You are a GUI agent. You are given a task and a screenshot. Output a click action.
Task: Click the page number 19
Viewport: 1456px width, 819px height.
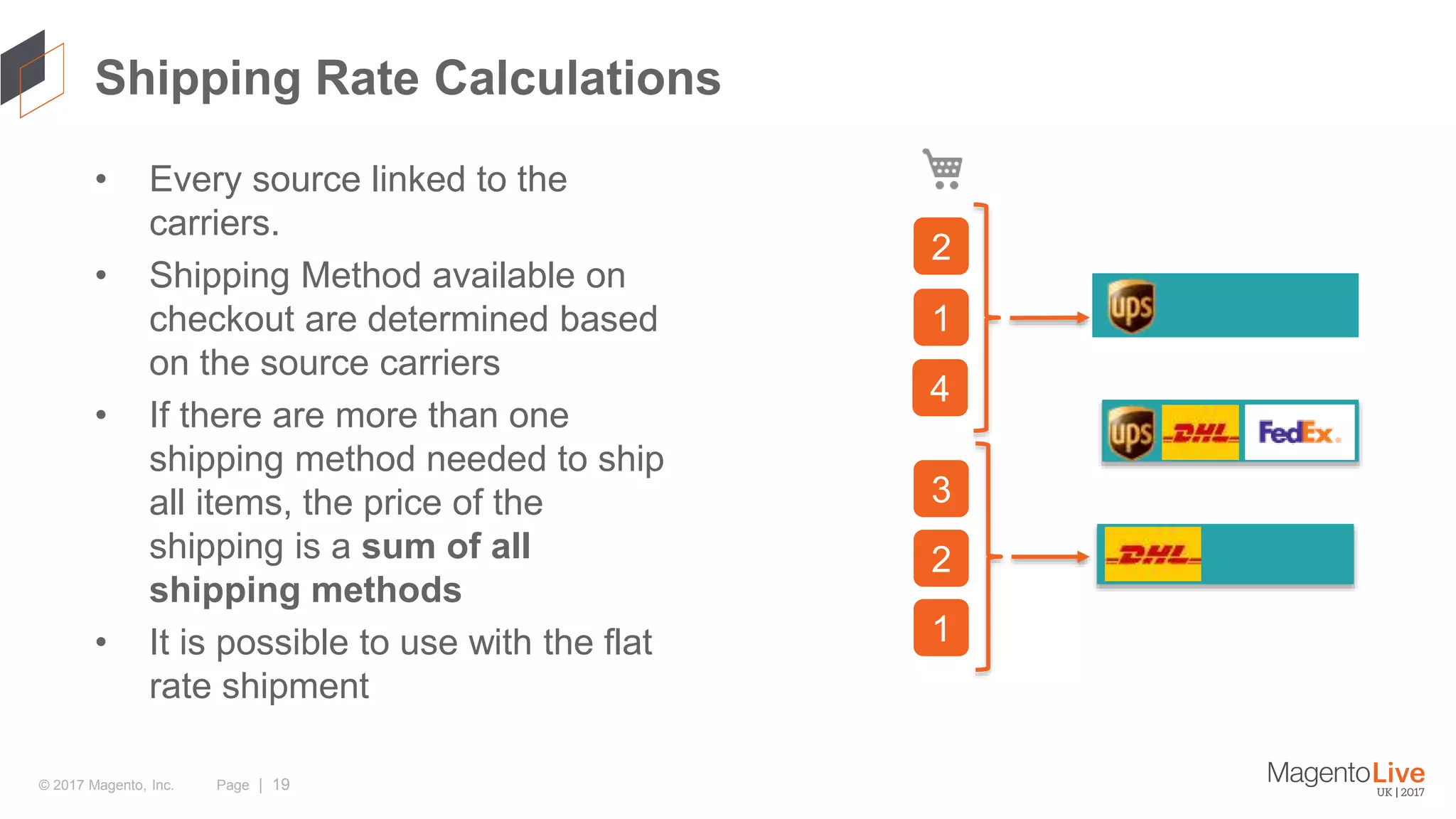[281, 784]
